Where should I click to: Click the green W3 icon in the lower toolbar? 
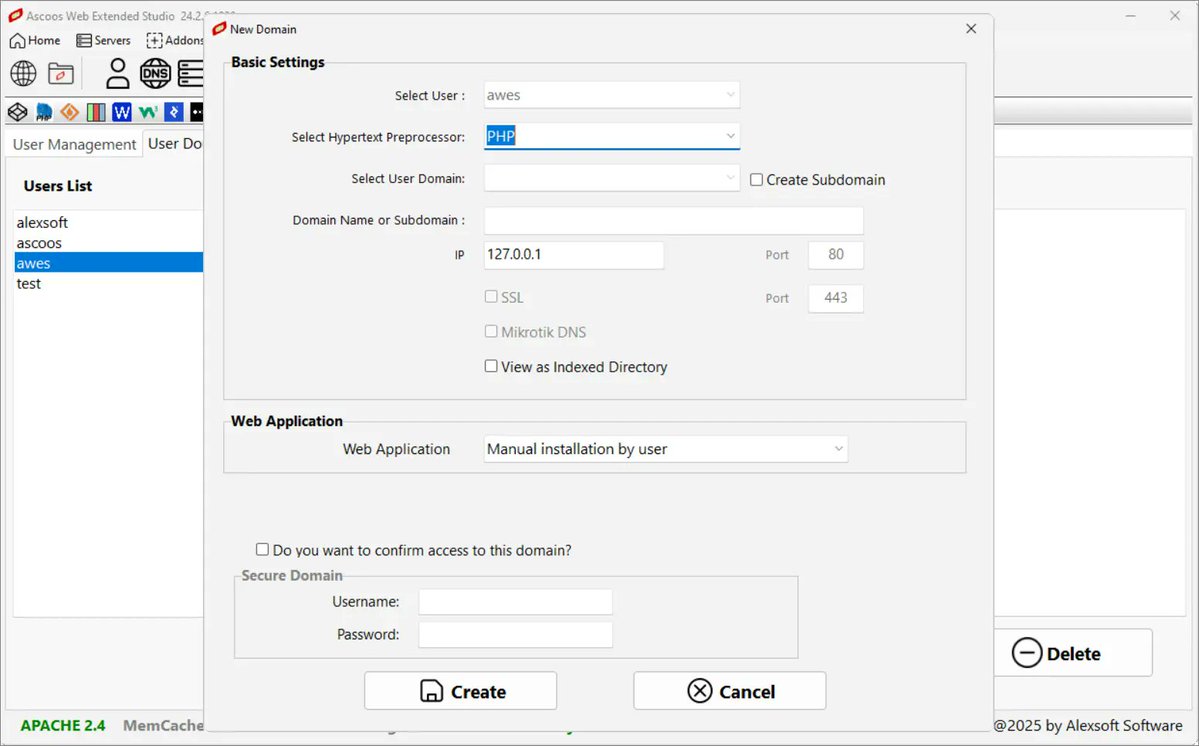click(147, 112)
